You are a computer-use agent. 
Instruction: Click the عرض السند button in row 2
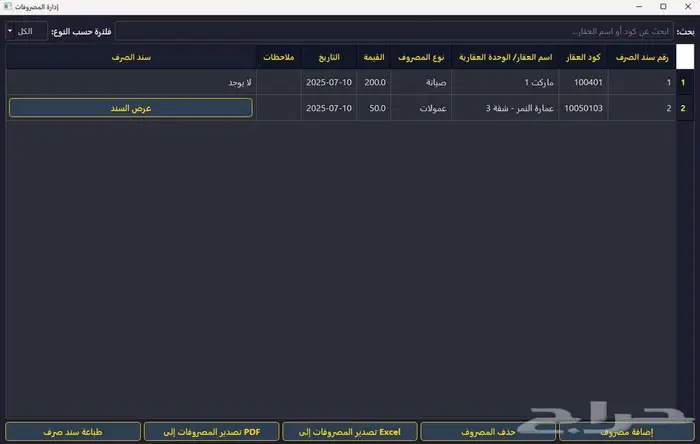click(x=131, y=107)
